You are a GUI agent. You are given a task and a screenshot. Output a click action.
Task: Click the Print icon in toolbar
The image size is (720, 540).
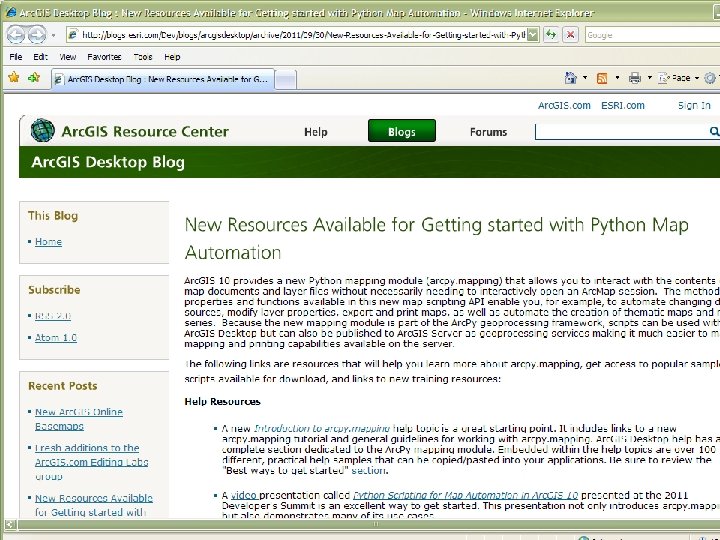click(635, 79)
